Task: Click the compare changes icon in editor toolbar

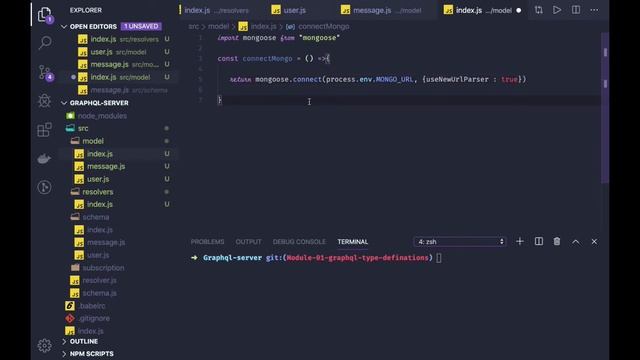Action: [x=539, y=10]
